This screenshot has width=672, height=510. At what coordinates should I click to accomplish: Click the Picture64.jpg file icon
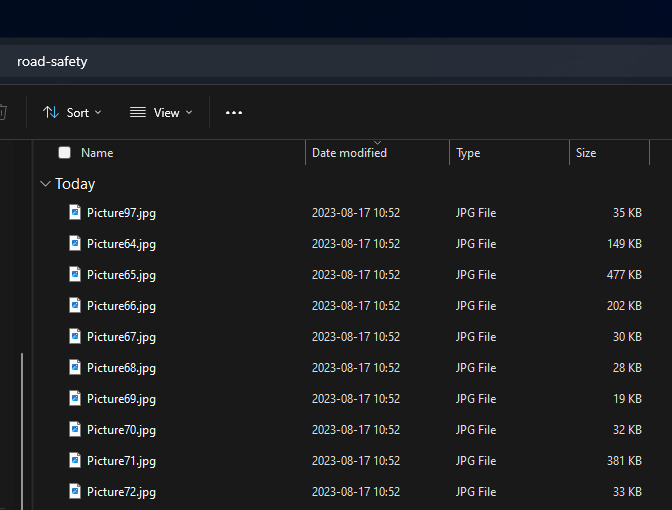pyautogui.click(x=75, y=243)
